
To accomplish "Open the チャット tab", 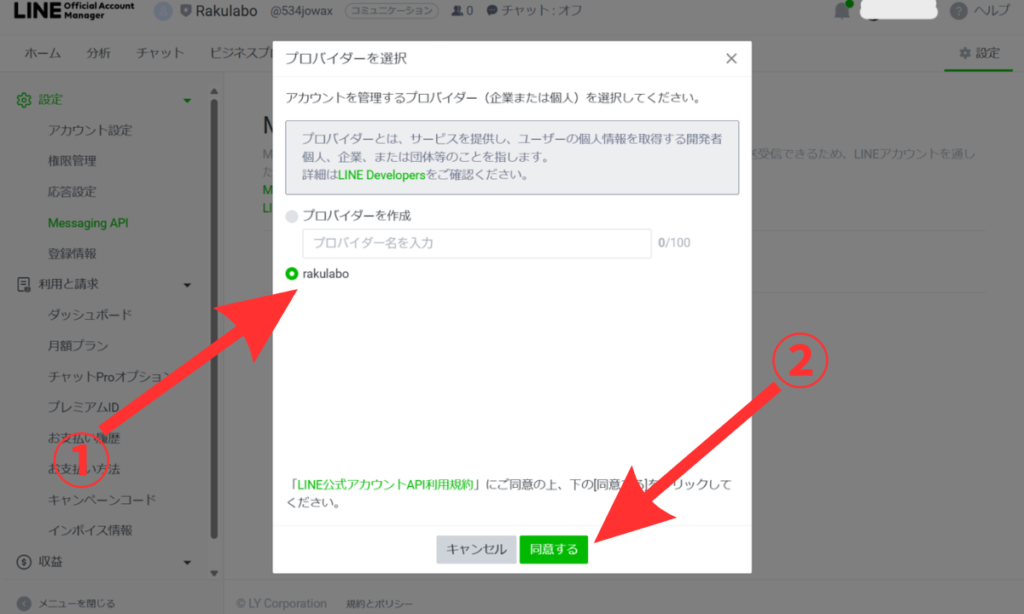I will click(x=160, y=53).
